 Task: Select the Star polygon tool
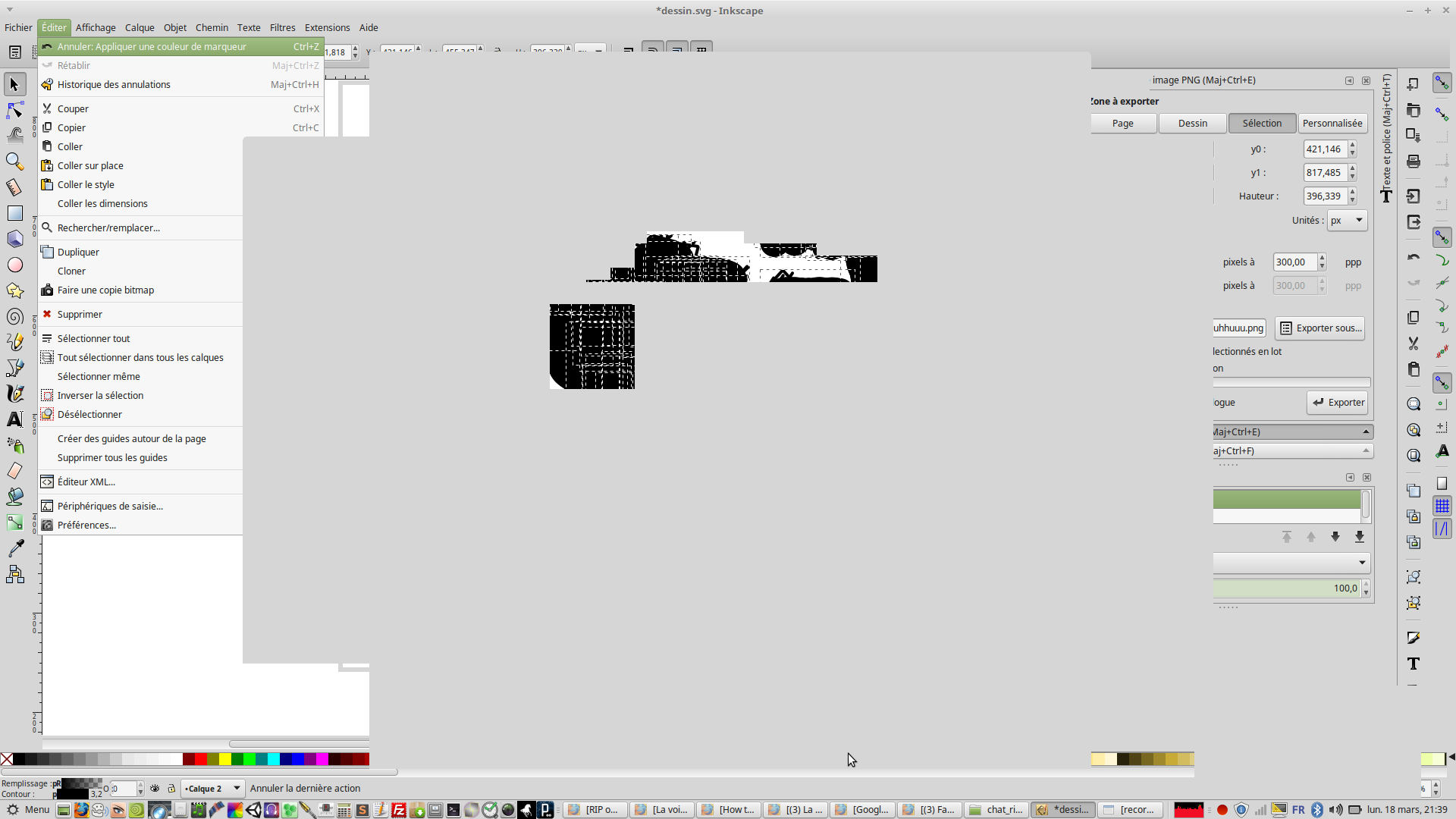coord(14,290)
